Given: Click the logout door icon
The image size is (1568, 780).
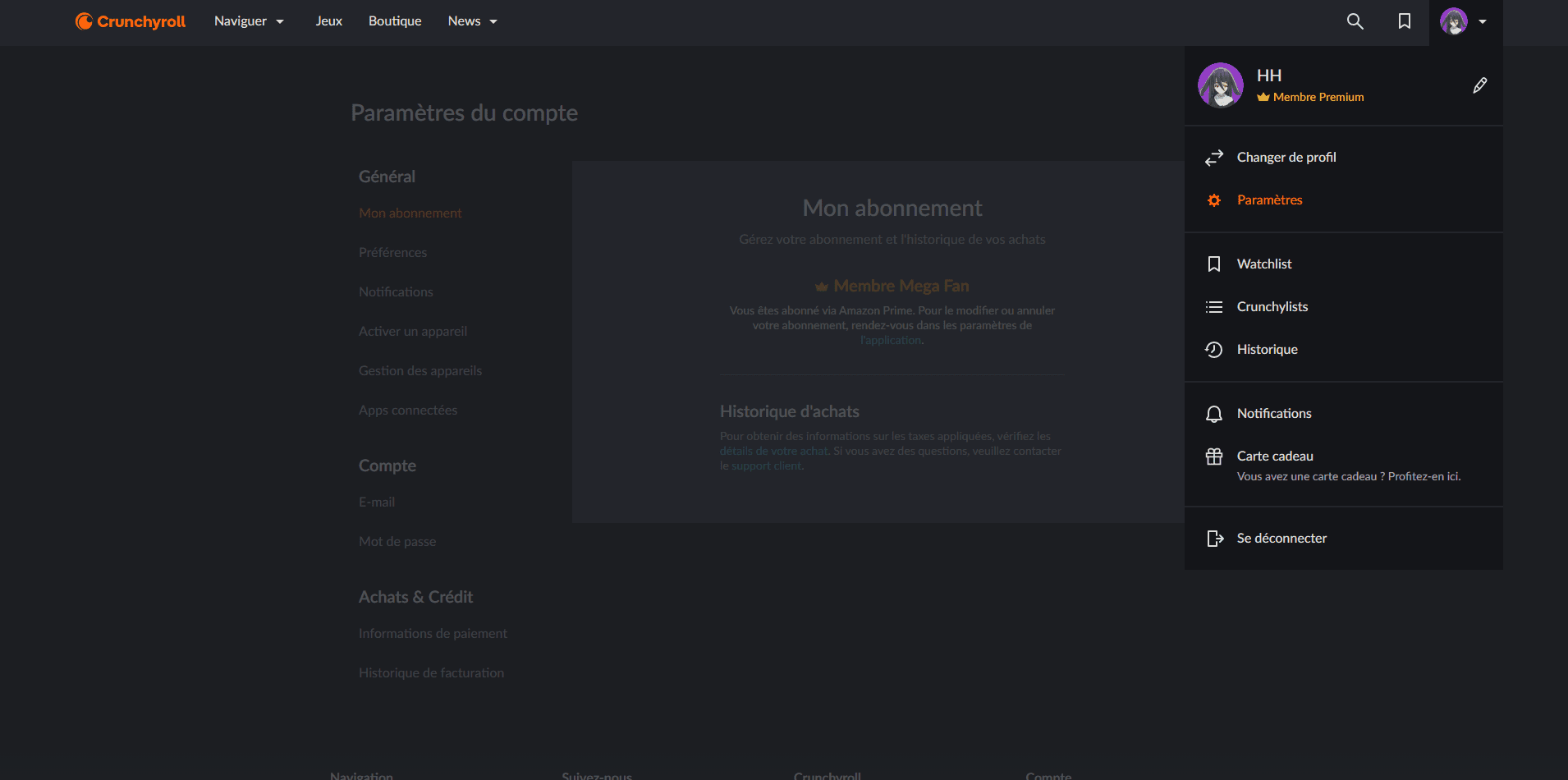Looking at the screenshot, I should click(x=1215, y=539).
